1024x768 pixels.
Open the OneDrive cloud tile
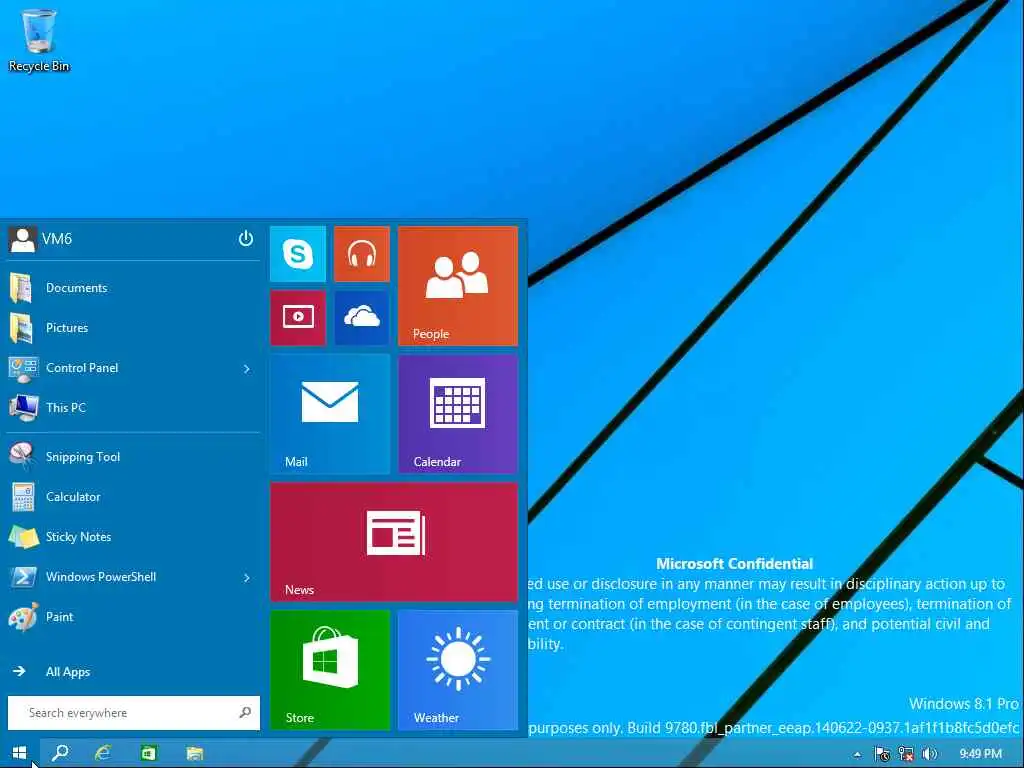(x=362, y=317)
